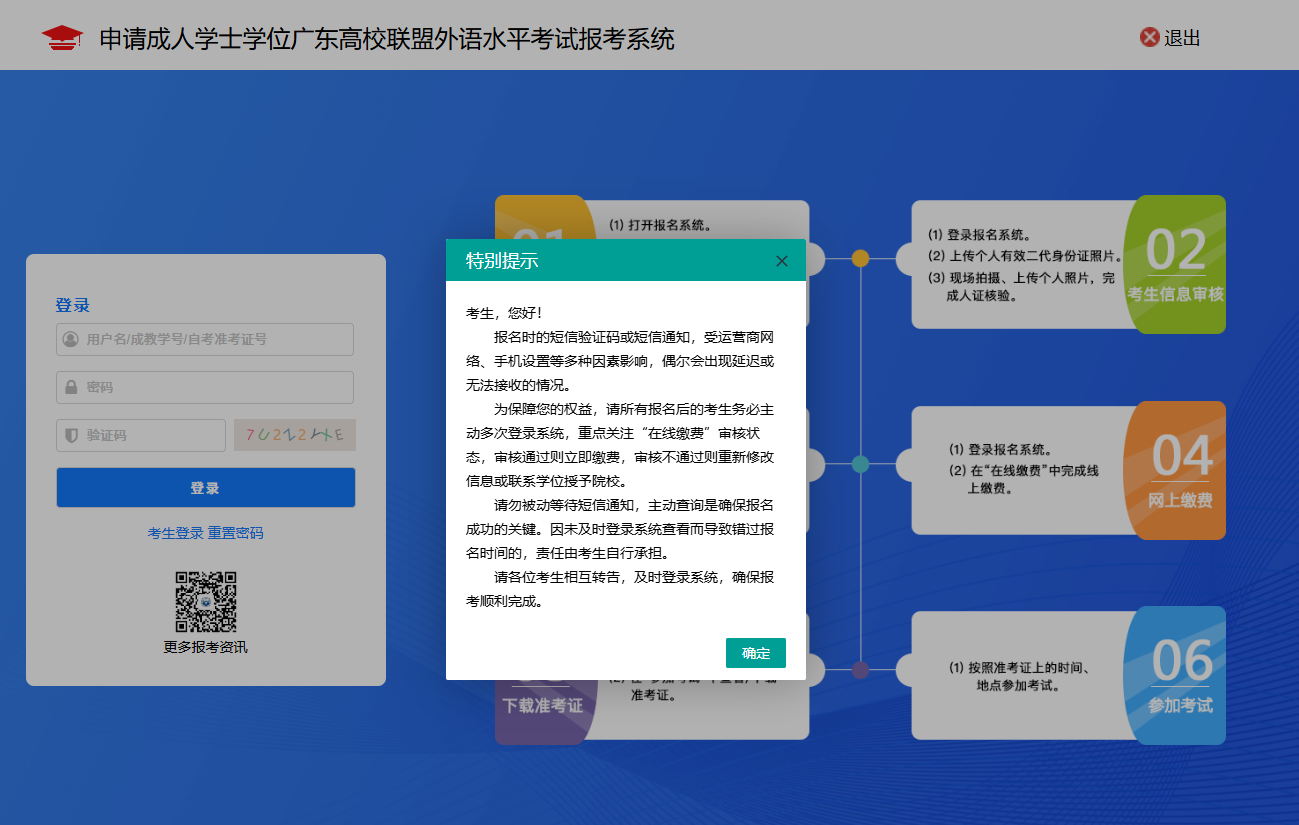Refresh the captcha code image

pyautogui.click(x=295, y=435)
